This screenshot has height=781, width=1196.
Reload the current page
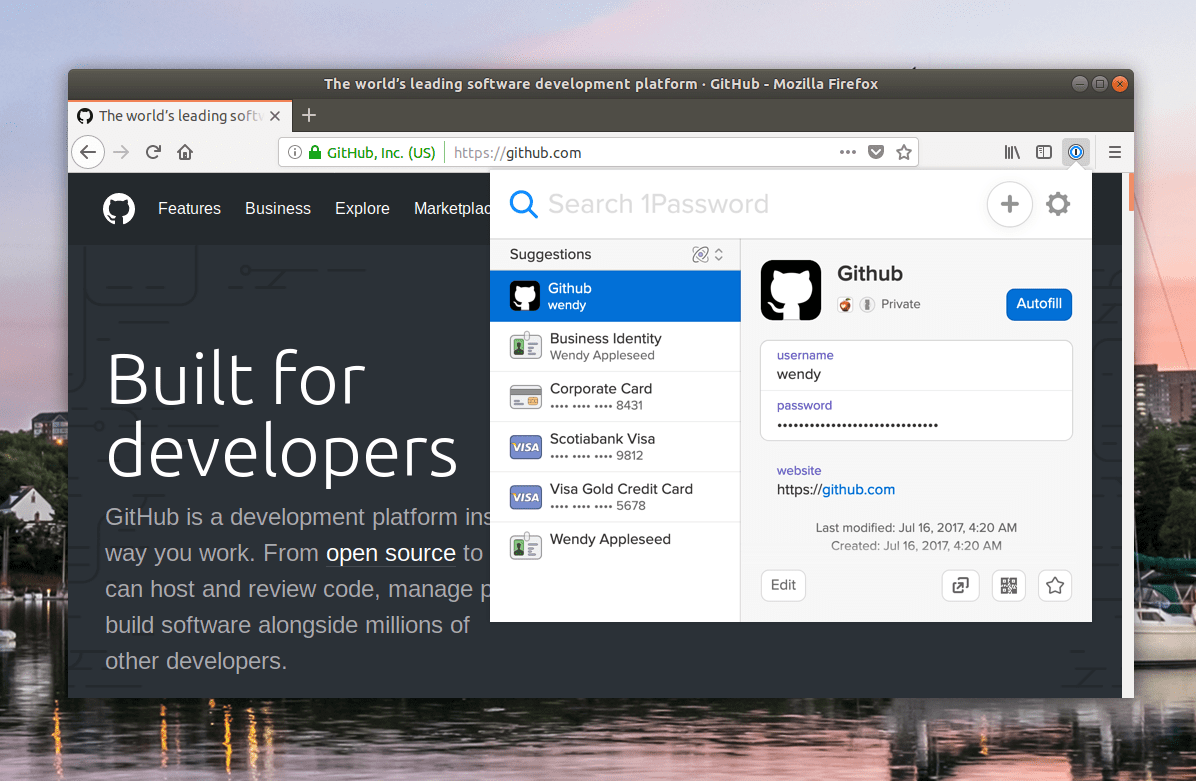153,152
